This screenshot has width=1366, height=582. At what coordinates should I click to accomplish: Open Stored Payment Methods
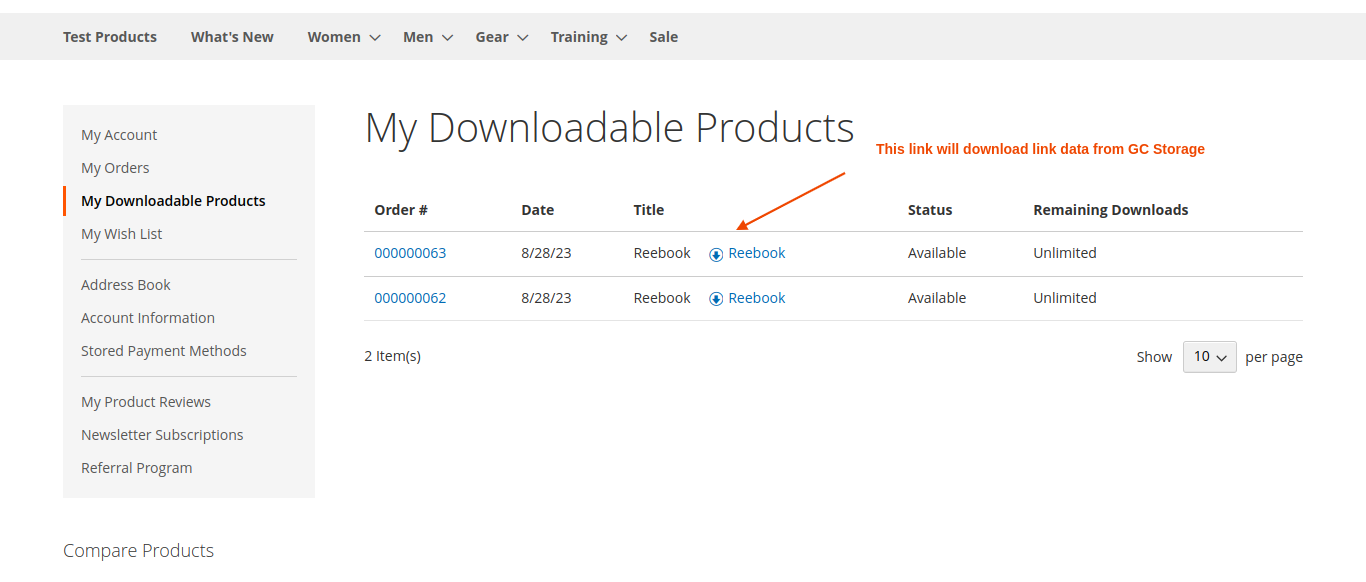164,350
